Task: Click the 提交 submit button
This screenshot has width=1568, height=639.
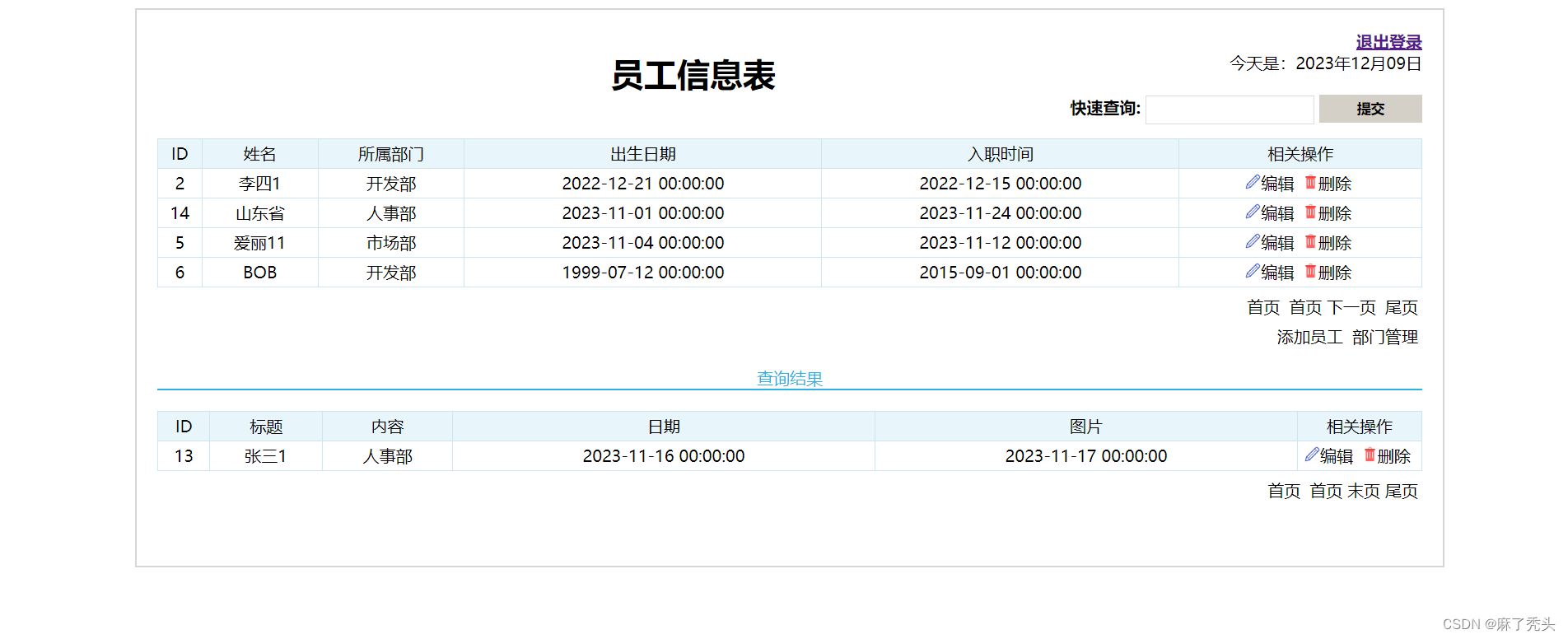Action: click(x=1370, y=109)
